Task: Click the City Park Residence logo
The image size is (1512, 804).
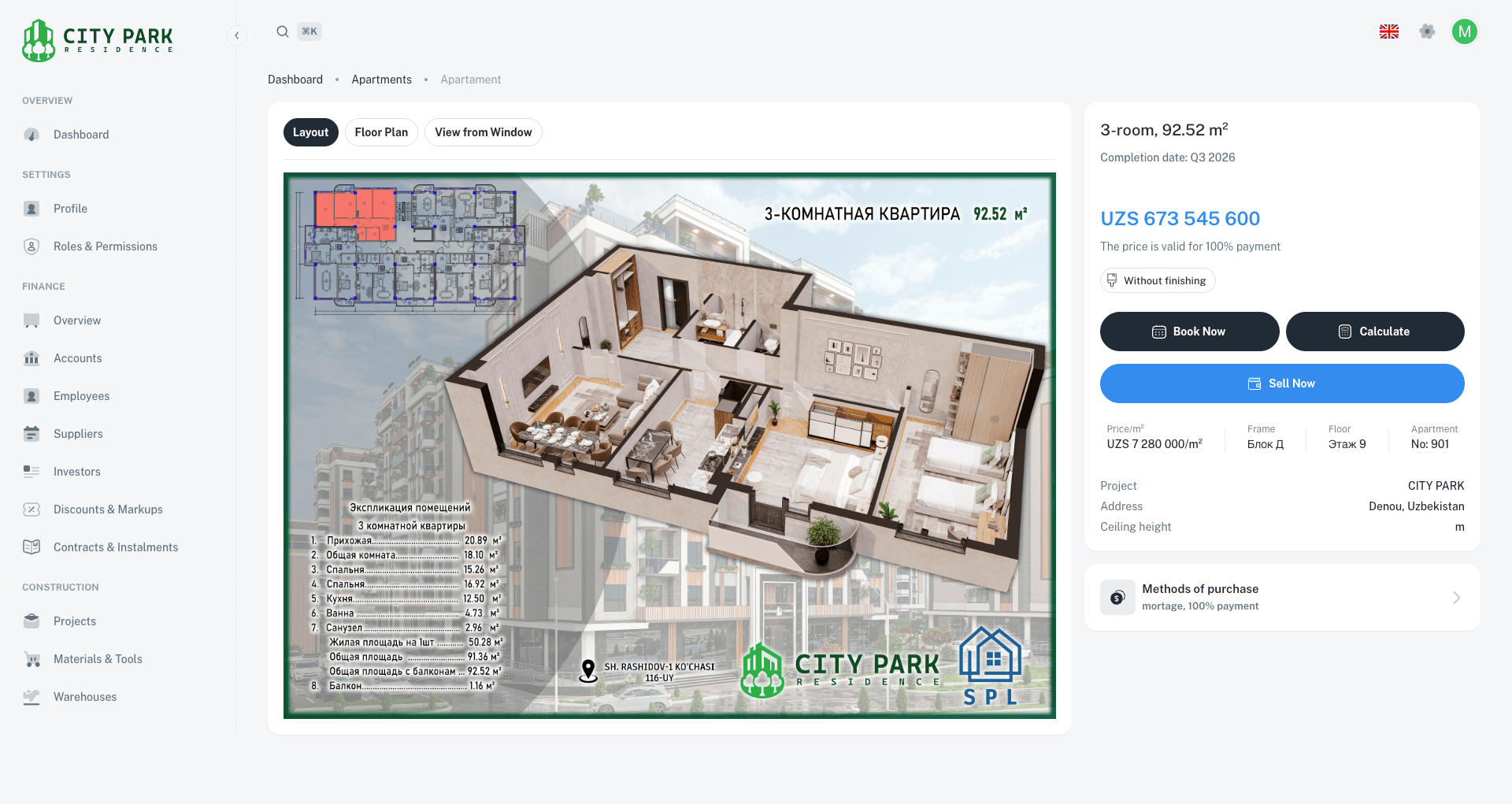Action: pos(98,40)
